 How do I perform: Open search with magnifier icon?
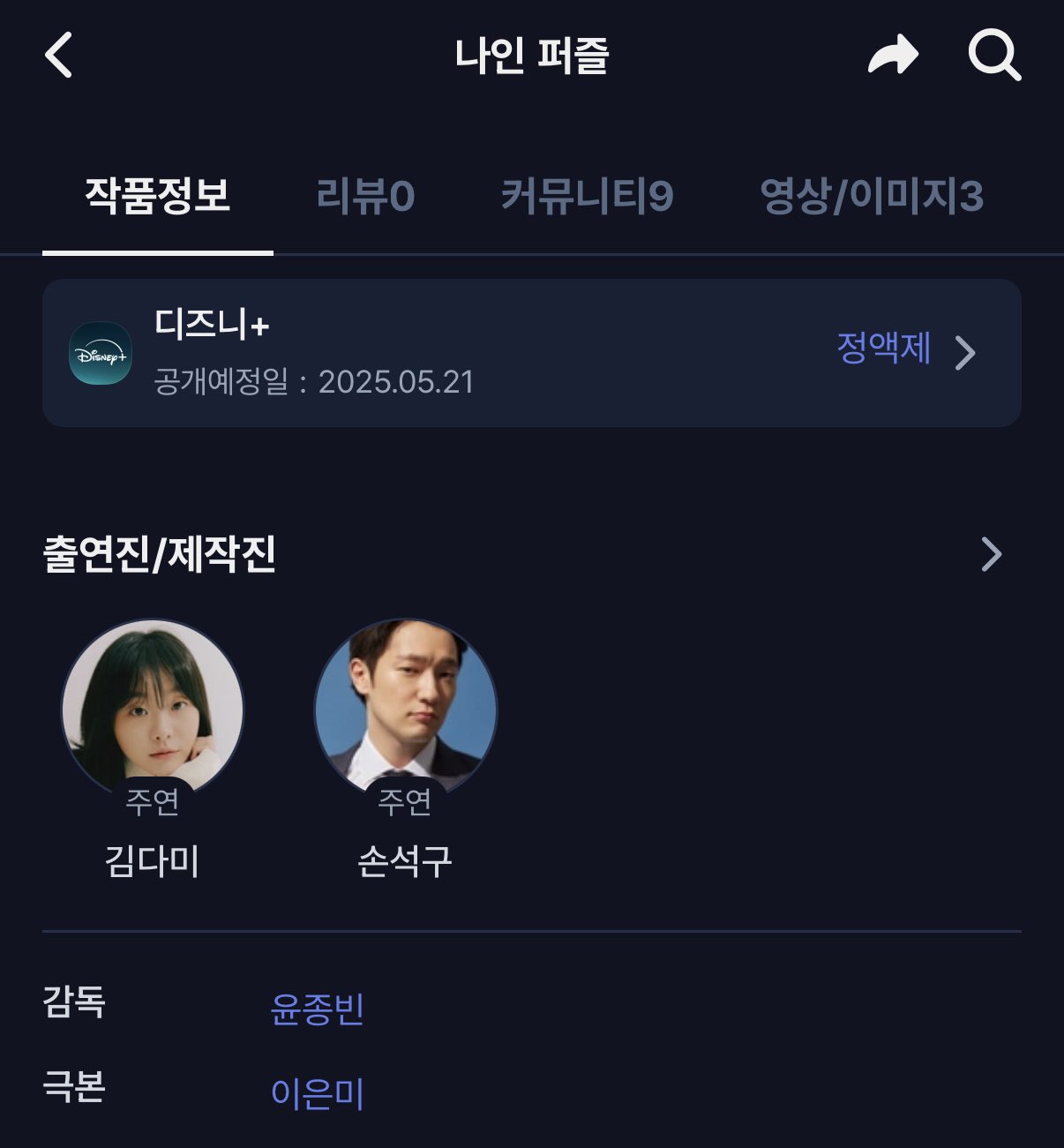[994, 56]
